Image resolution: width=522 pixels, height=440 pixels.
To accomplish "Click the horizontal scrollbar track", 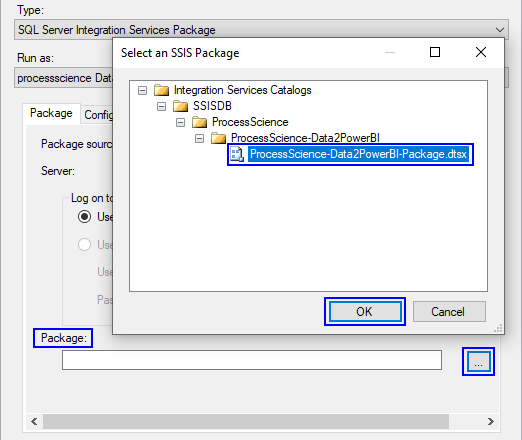I will click(246, 422).
